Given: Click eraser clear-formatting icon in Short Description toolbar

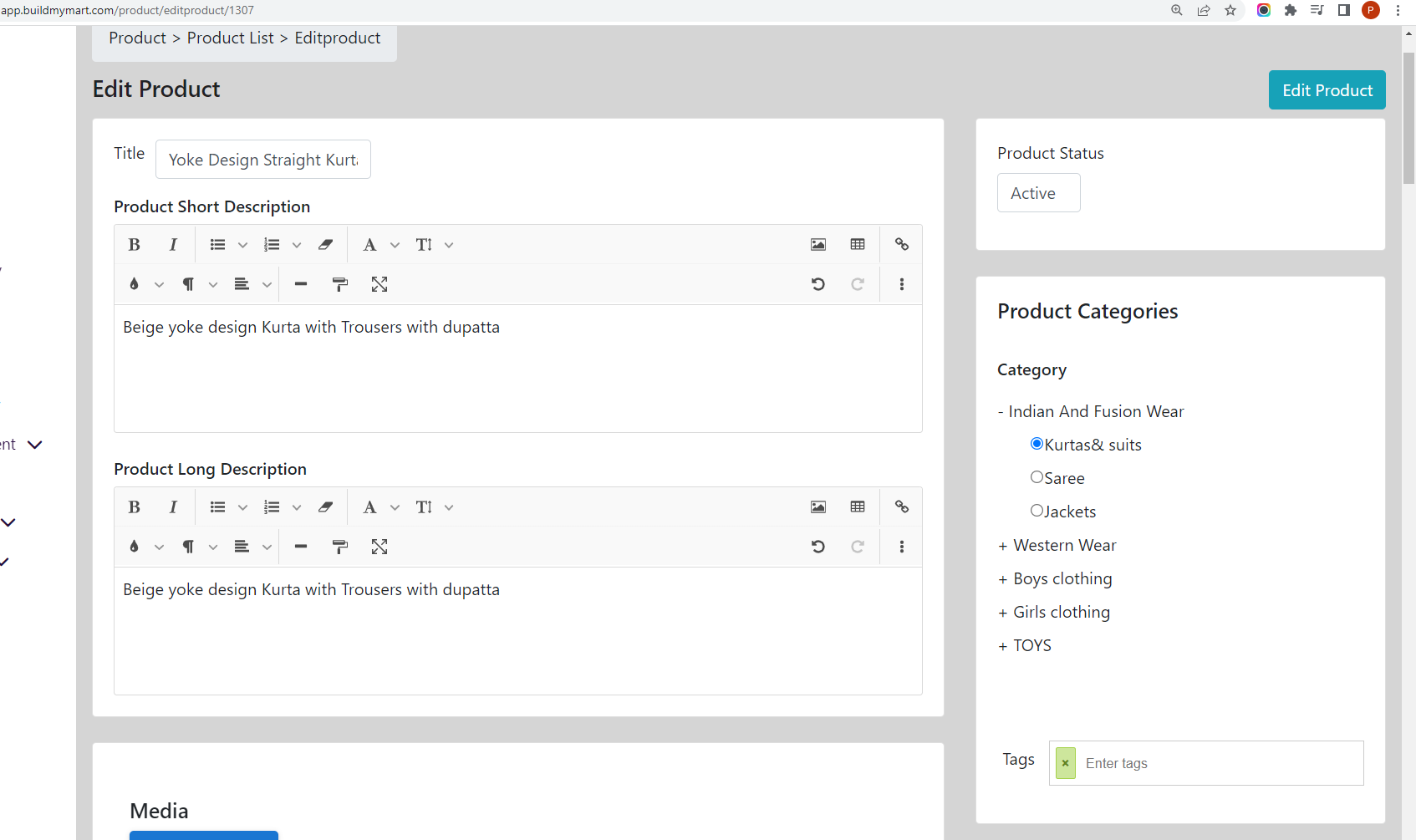Looking at the screenshot, I should (x=325, y=245).
